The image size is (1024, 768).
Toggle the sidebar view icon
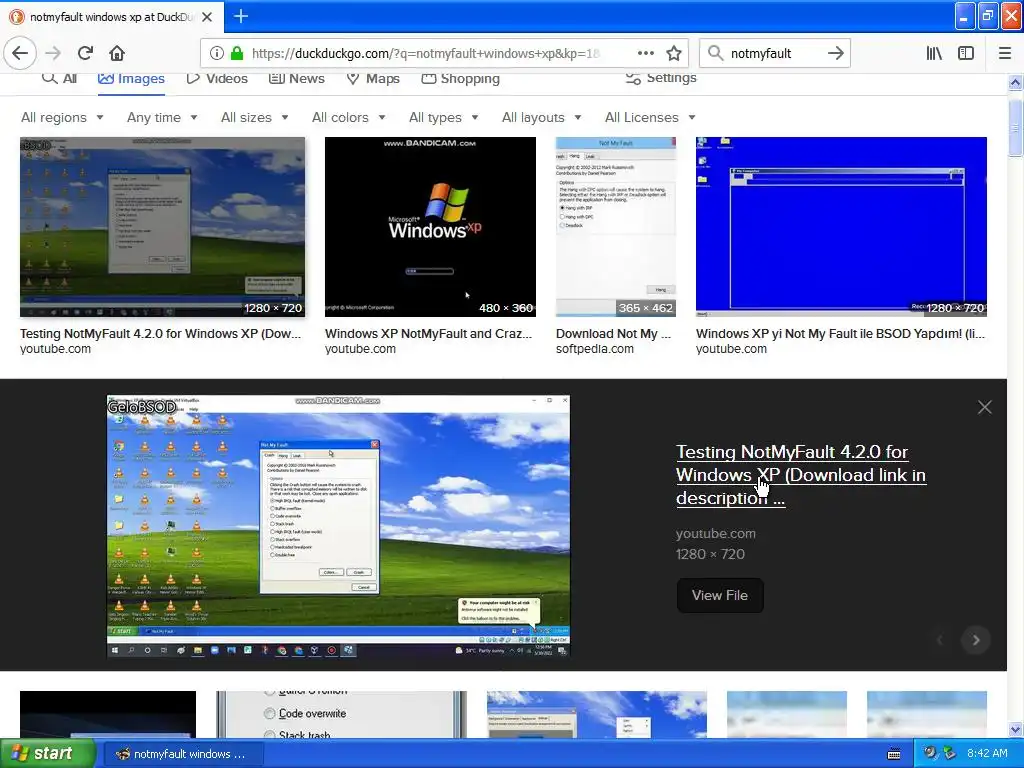(x=966, y=53)
